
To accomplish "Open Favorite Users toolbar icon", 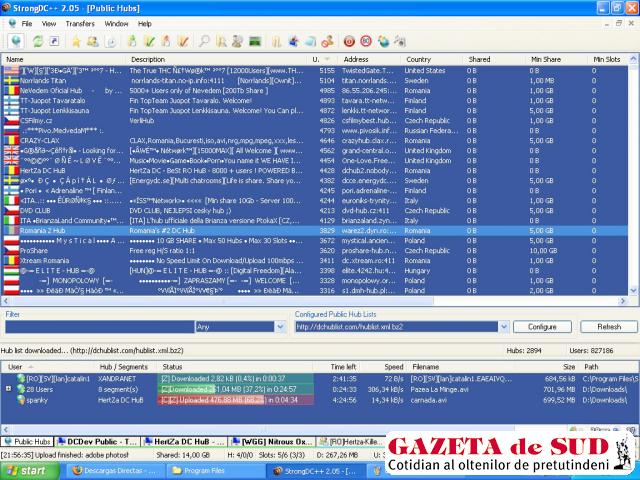I will pos(93,41).
